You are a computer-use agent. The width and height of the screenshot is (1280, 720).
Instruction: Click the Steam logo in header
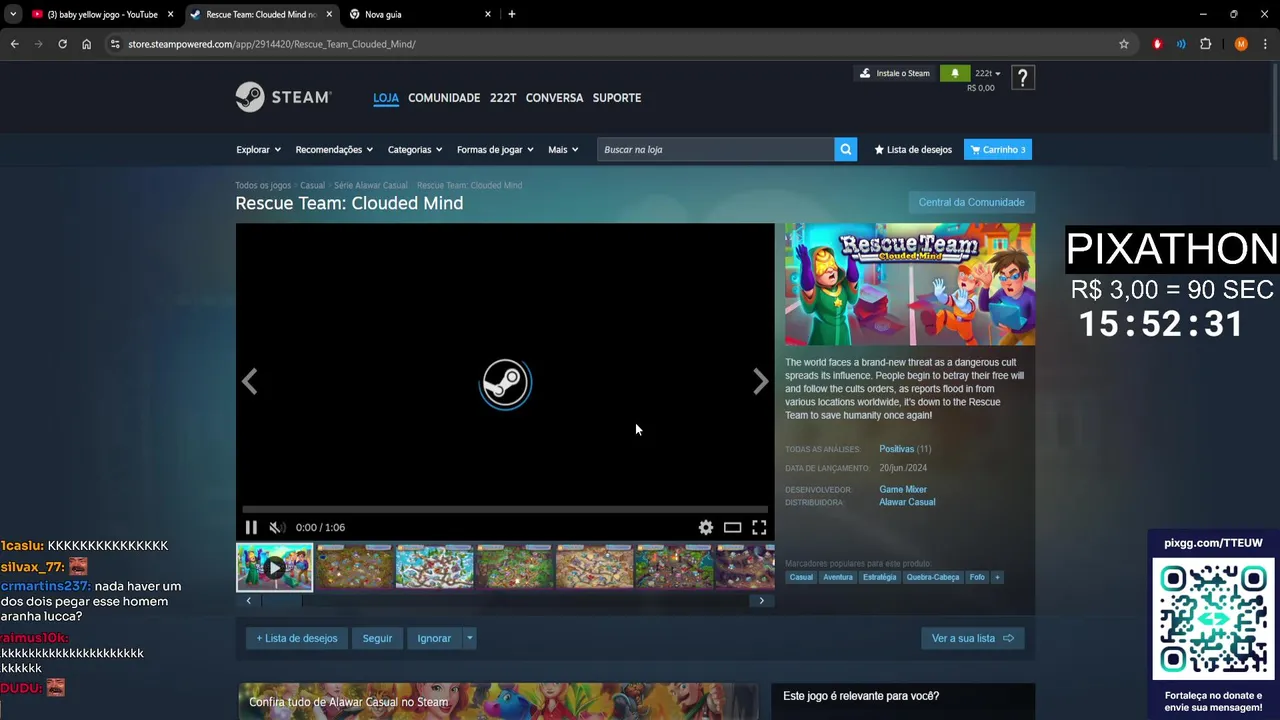[x=283, y=97]
